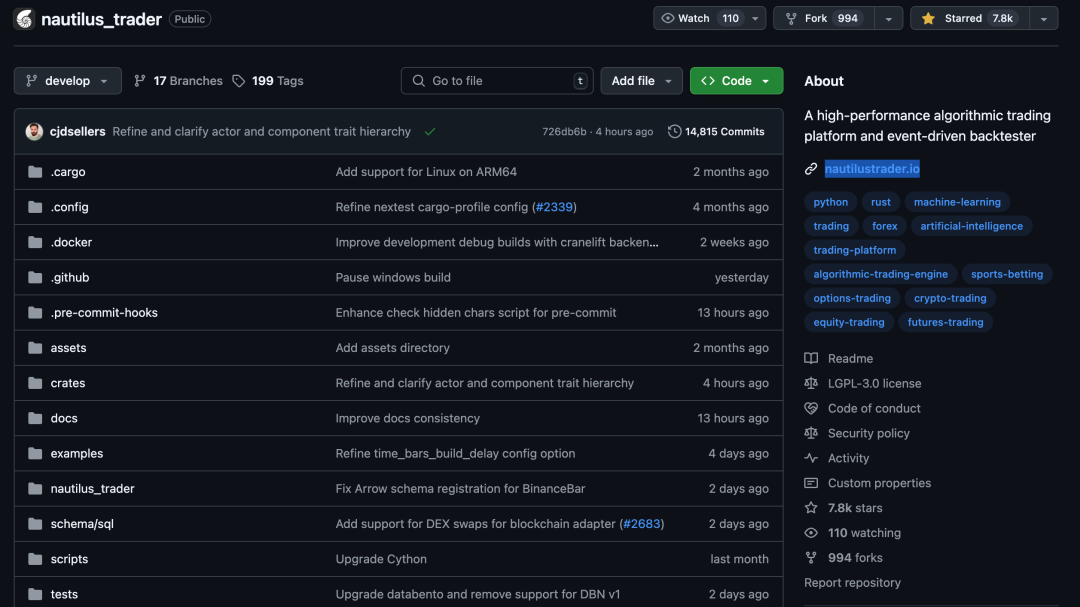Image resolution: width=1080 pixels, height=607 pixels.
Task: Open the 17 Branches link
Action: (x=178, y=81)
